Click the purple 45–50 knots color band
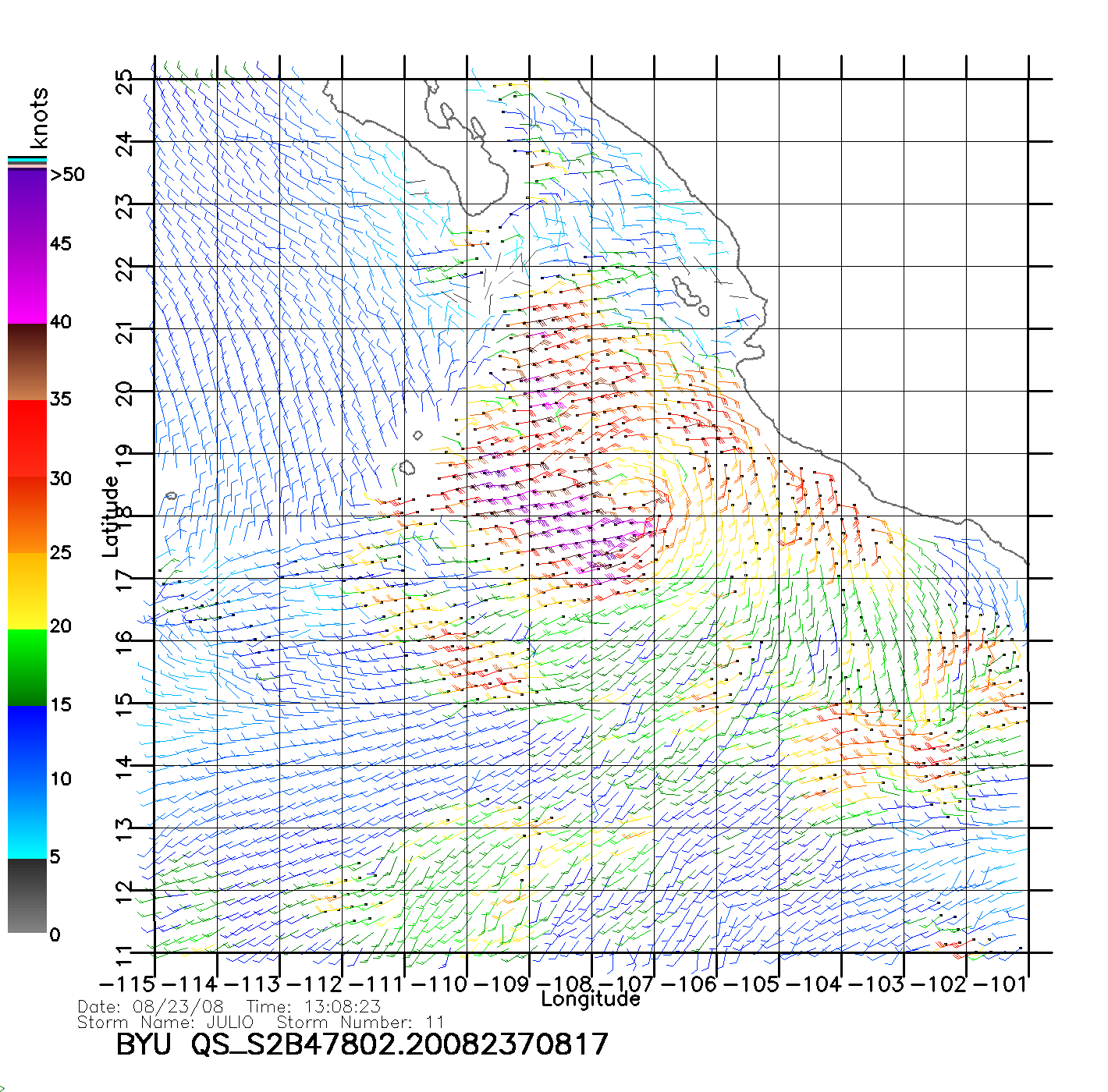1108x1092 pixels. click(x=27, y=207)
